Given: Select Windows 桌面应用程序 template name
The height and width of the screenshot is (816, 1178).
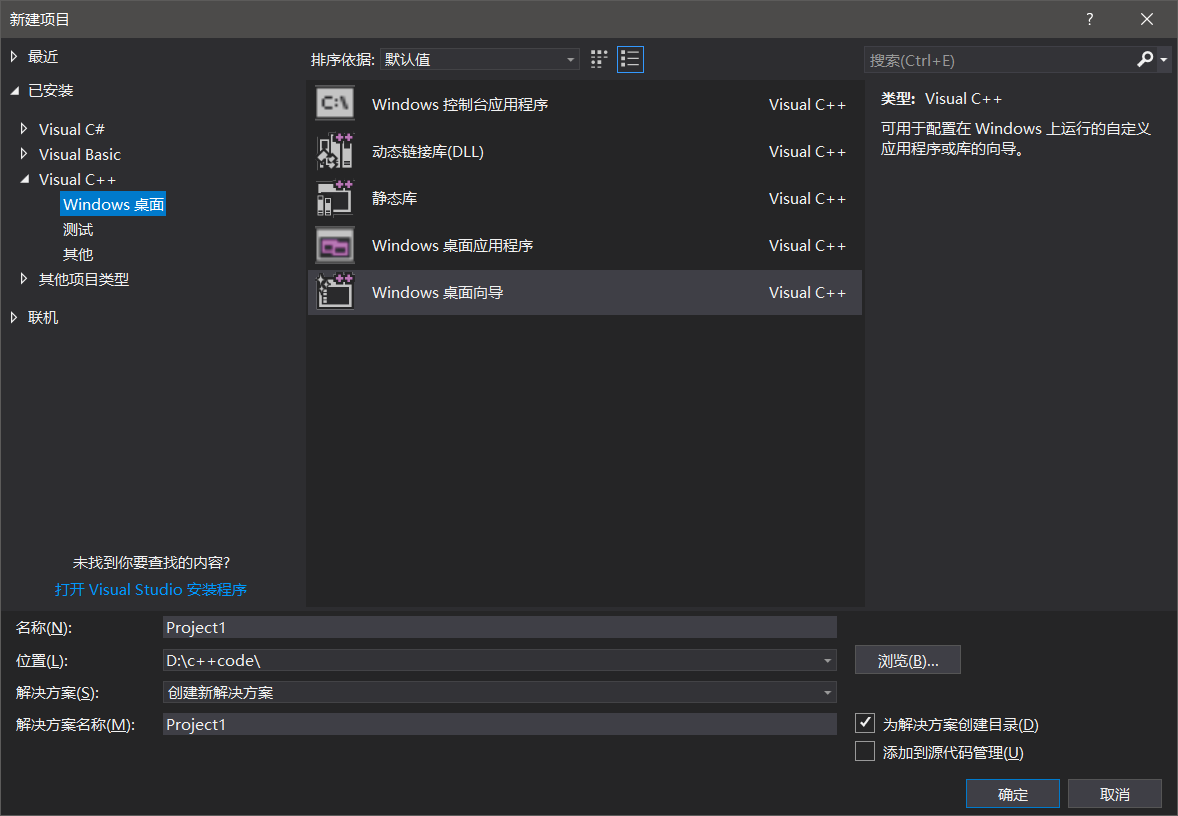Looking at the screenshot, I should (x=452, y=246).
